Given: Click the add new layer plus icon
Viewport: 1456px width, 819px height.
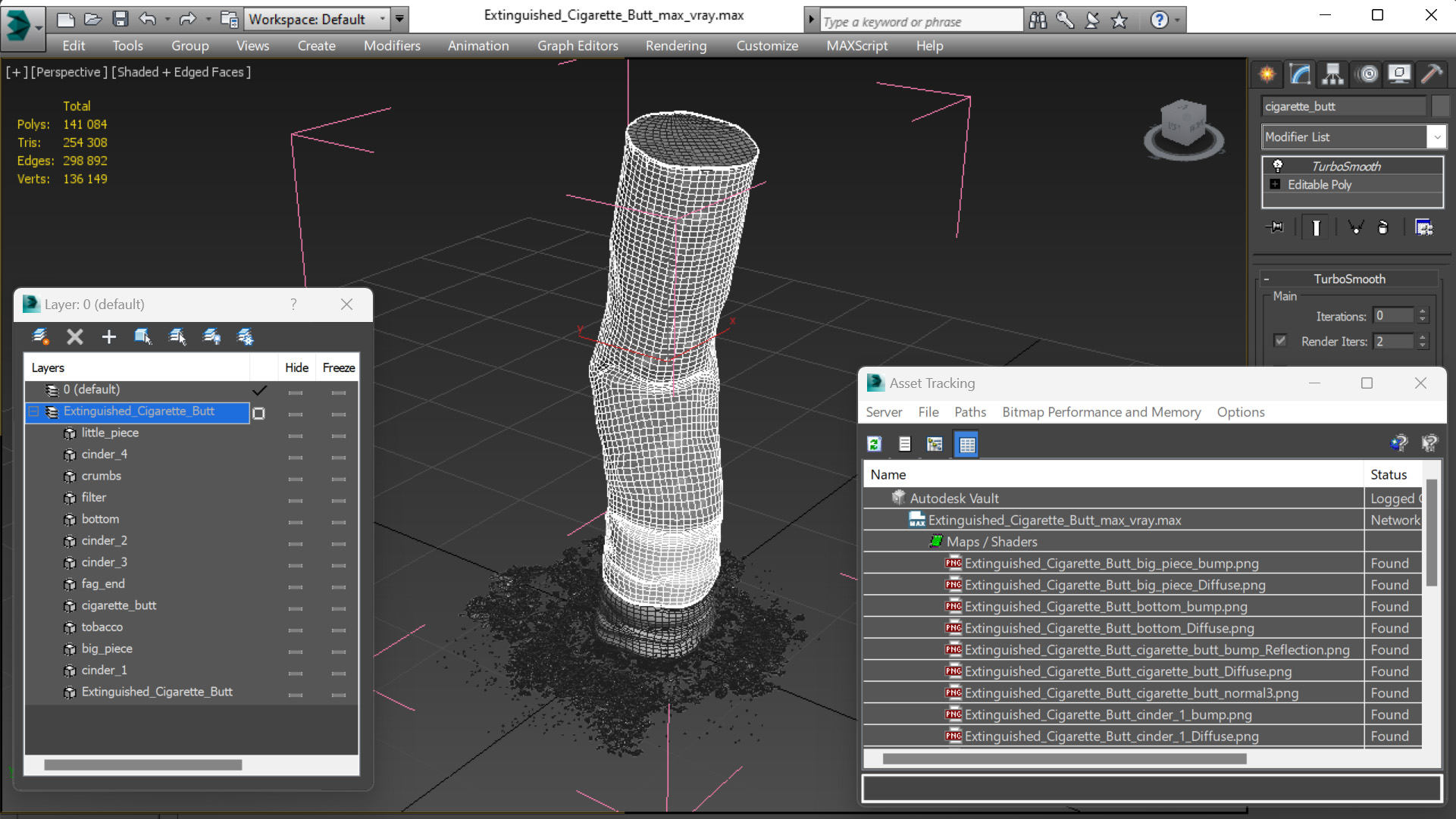Looking at the screenshot, I should coord(108,336).
